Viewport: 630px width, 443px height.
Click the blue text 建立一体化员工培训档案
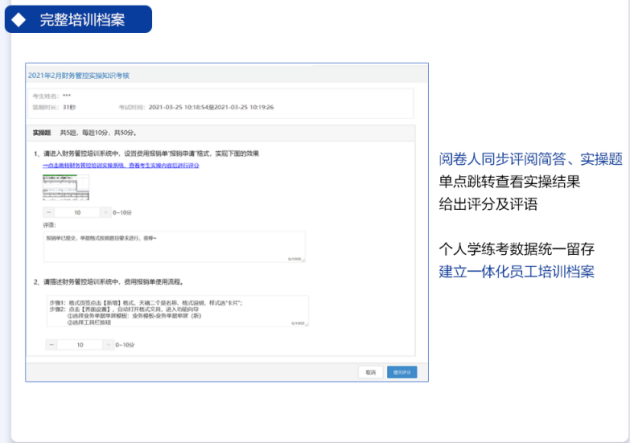(517, 272)
